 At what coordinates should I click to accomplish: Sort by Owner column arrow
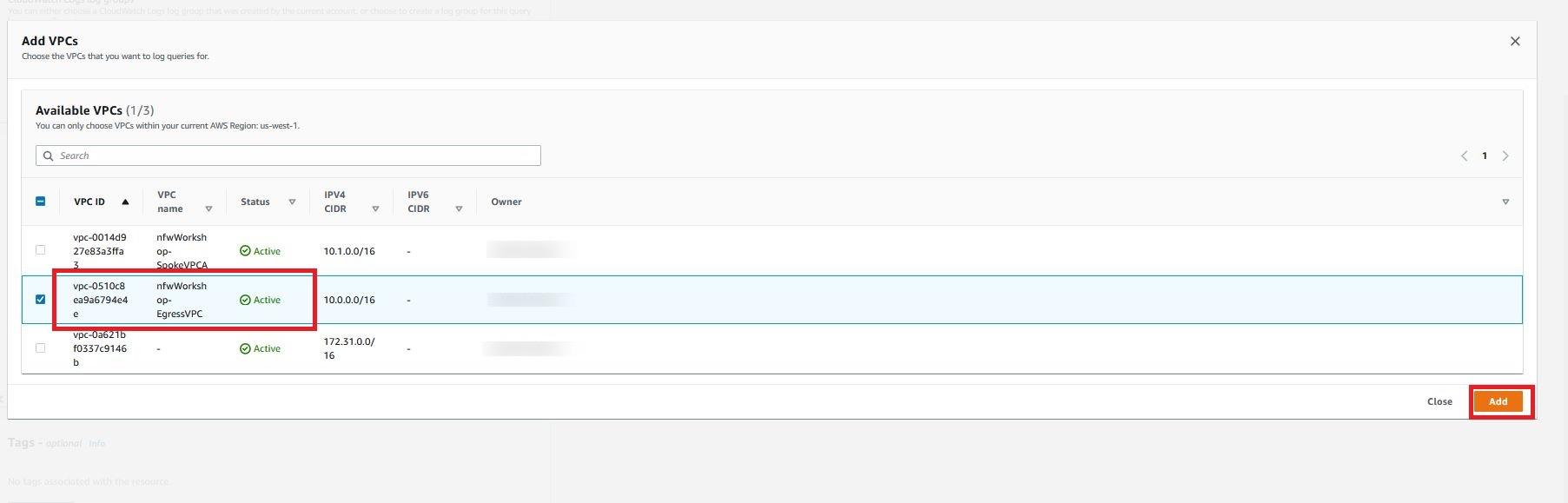point(1505,202)
